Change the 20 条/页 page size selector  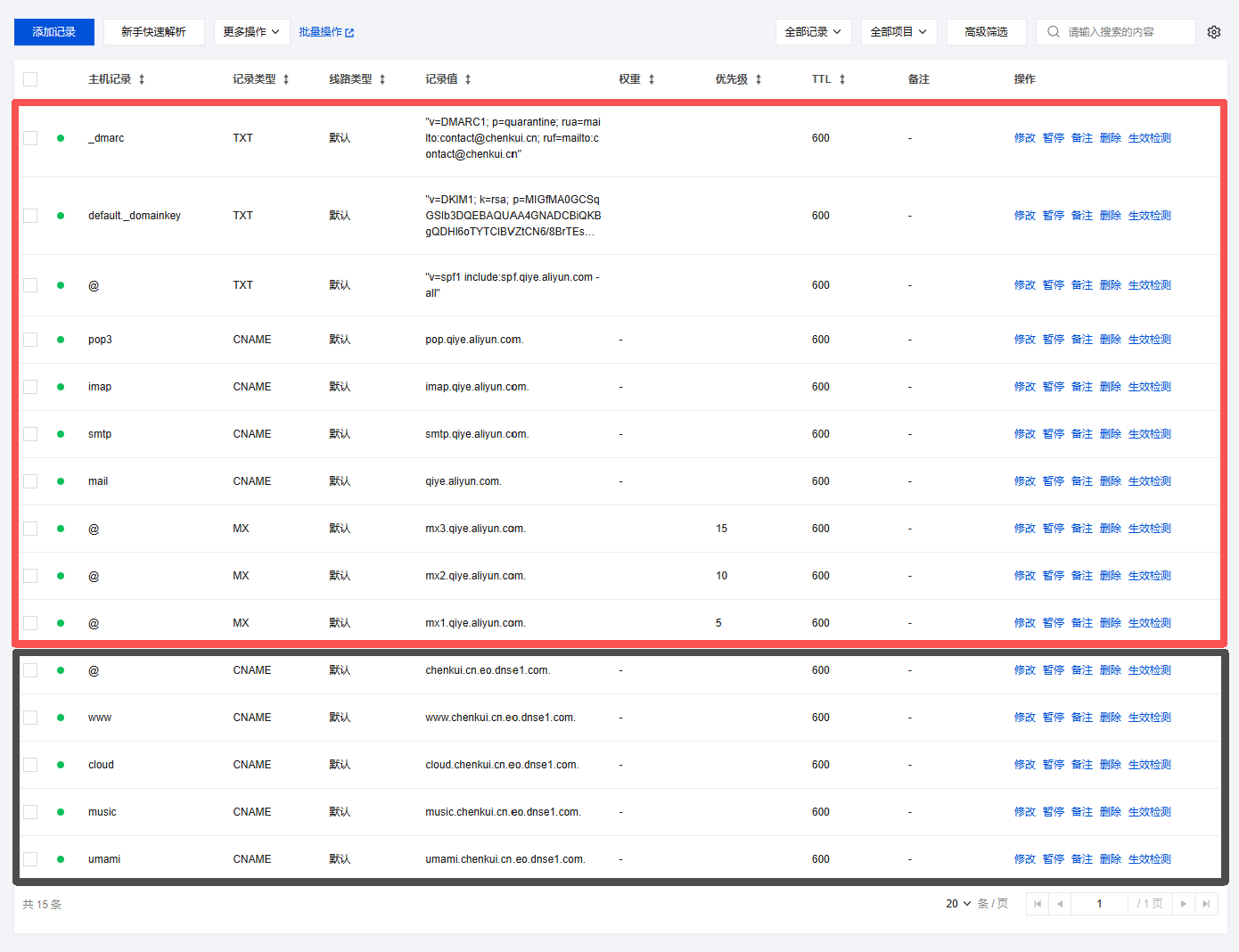pyautogui.click(x=958, y=904)
